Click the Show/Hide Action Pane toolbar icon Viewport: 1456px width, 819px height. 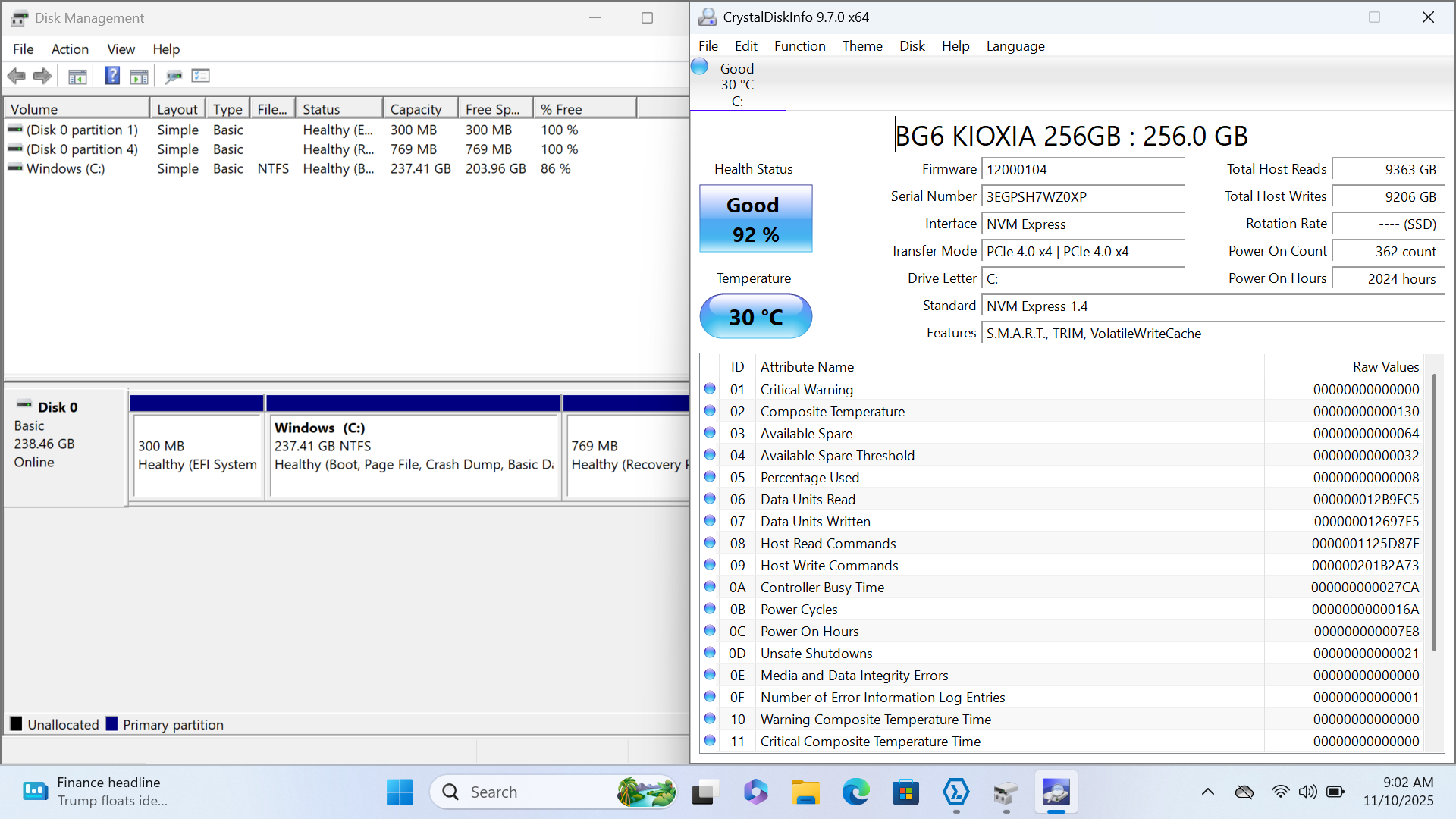pyautogui.click(x=139, y=76)
